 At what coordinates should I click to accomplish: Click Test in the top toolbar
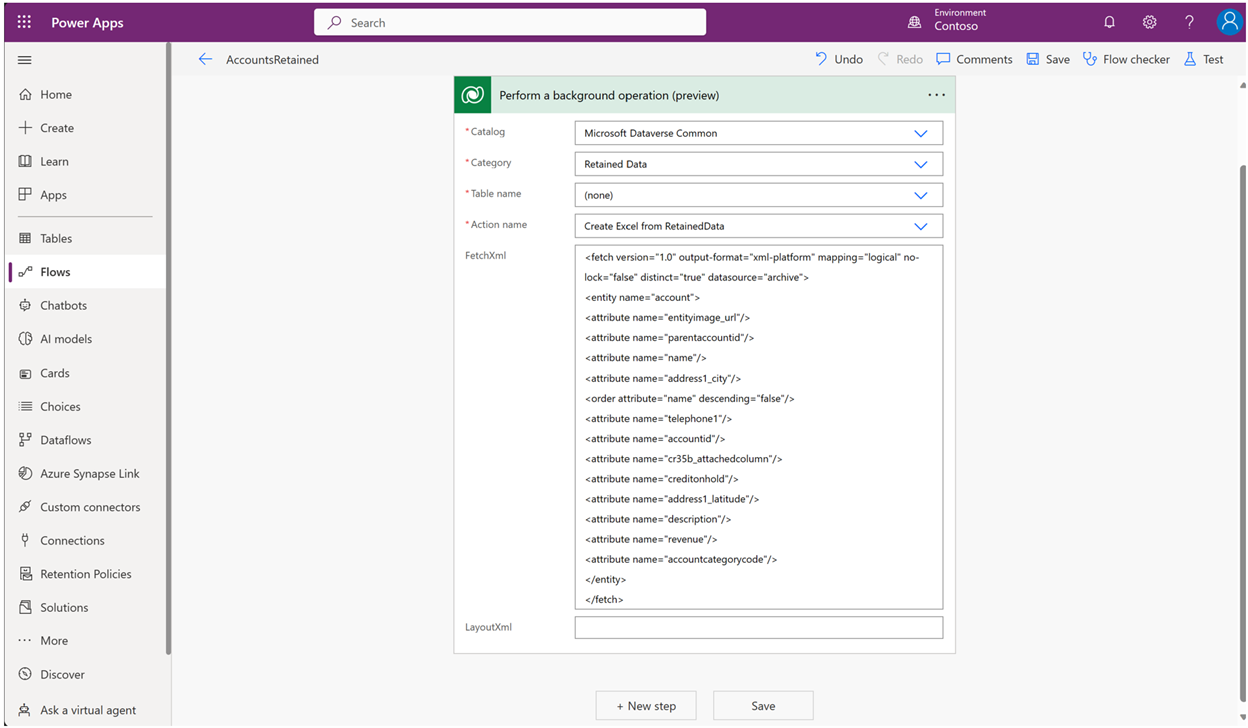[1204, 59]
